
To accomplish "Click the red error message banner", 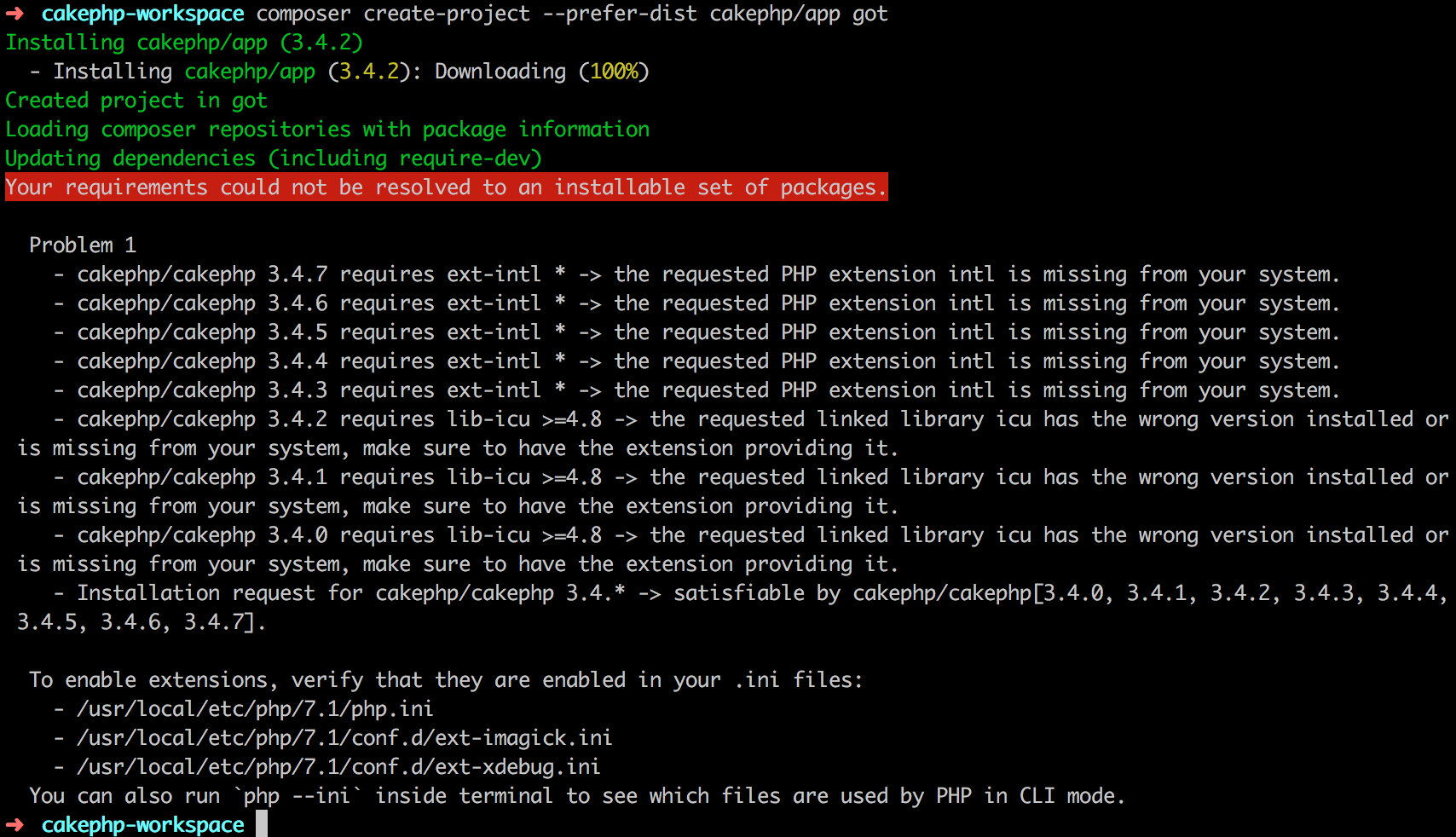I will tap(447, 188).
